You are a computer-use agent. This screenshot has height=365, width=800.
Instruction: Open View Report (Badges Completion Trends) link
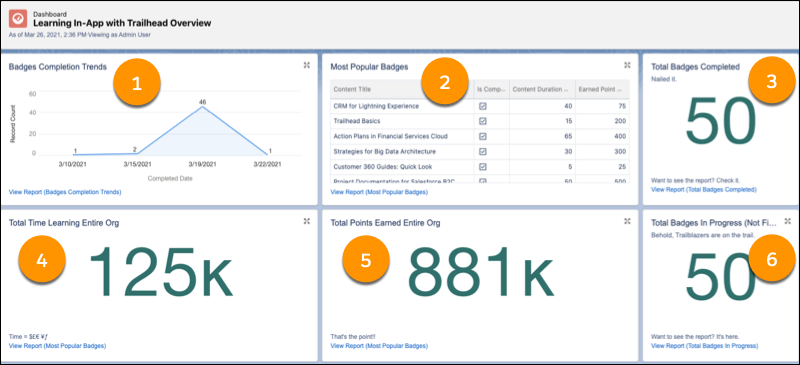(65, 192)
